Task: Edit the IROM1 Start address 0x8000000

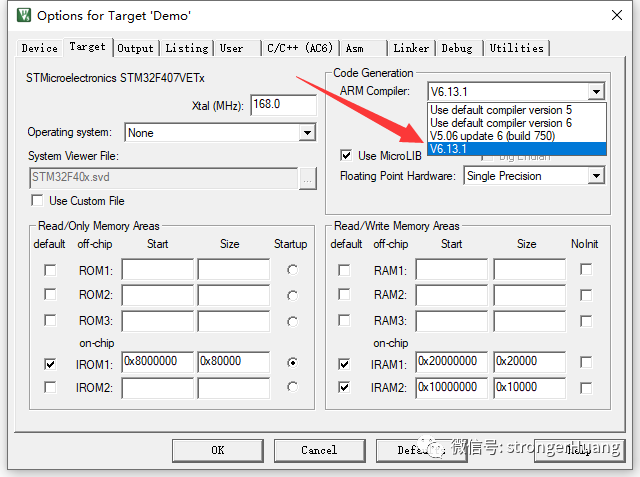Action: pos(158,362)
